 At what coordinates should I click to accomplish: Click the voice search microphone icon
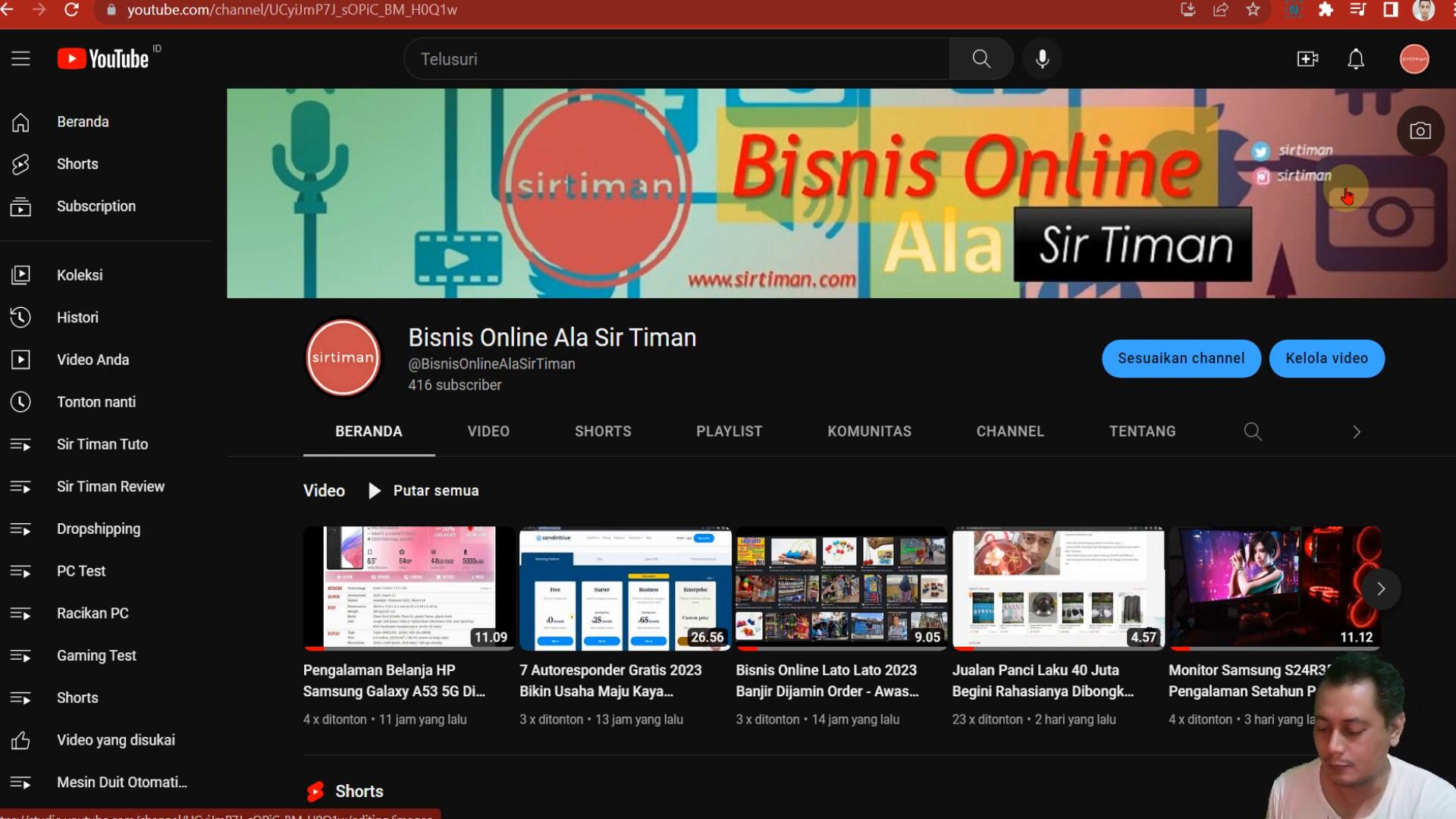(1043, 58)
